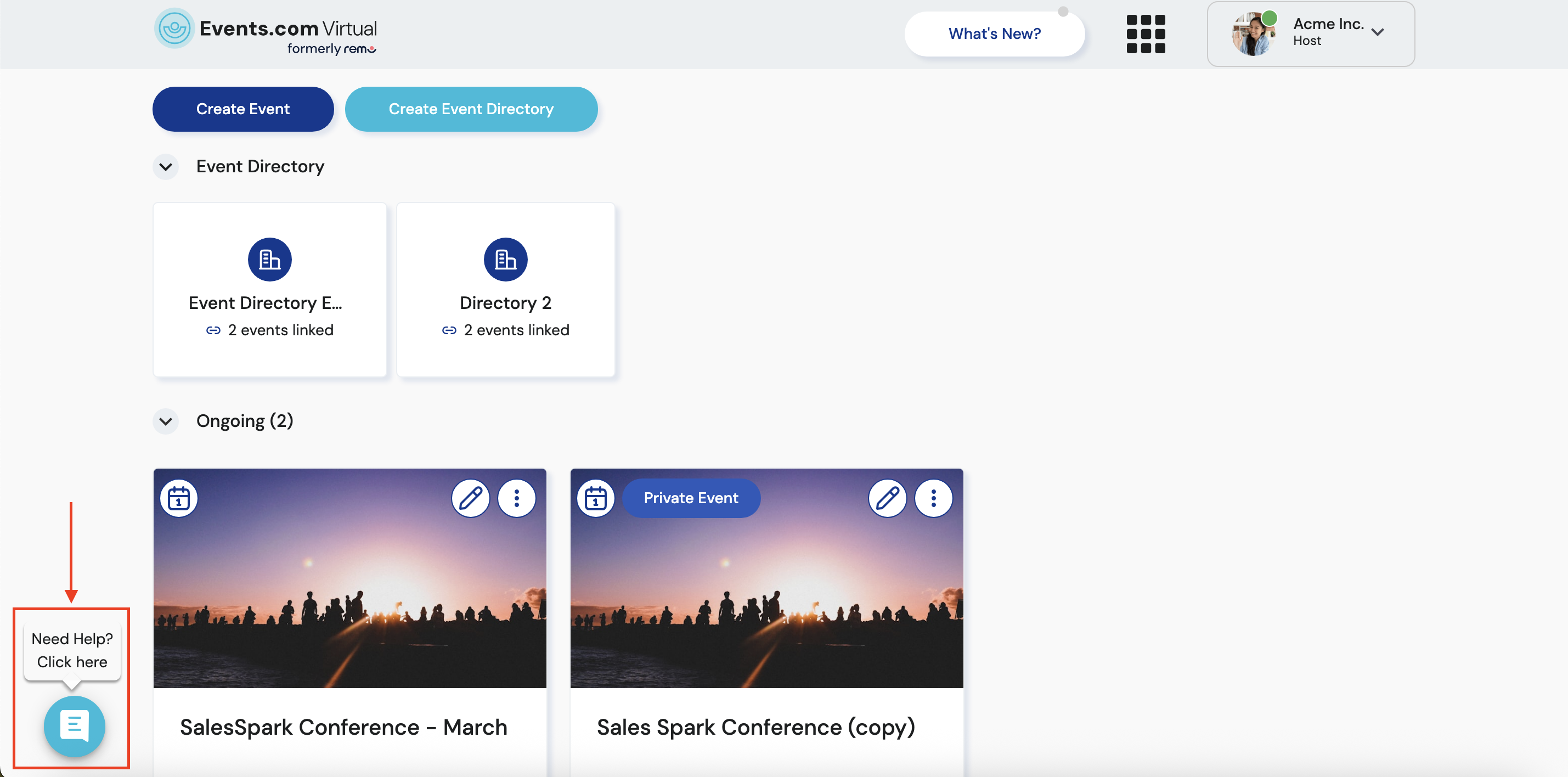Image resolution: width=1568 pixels, height=777 pixels.
Task: Open three-dot menu on SalesSpark Conference – March
Action: point(516,498)
